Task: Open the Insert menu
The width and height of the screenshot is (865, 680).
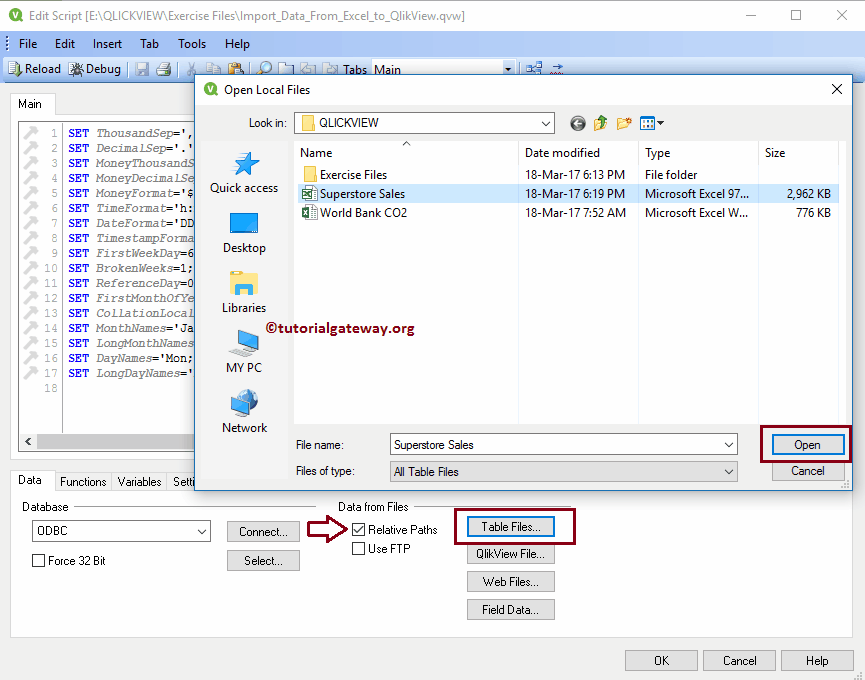Action: 107,44
